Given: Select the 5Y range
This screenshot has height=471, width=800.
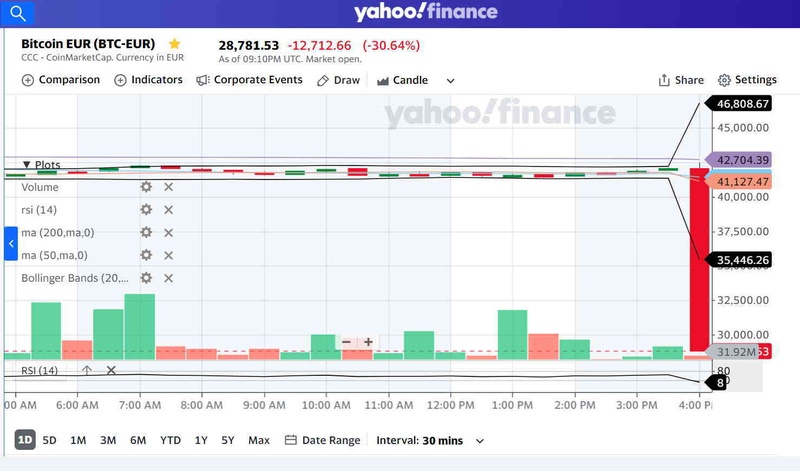Looking at the screenshot, I should [228, 440].
